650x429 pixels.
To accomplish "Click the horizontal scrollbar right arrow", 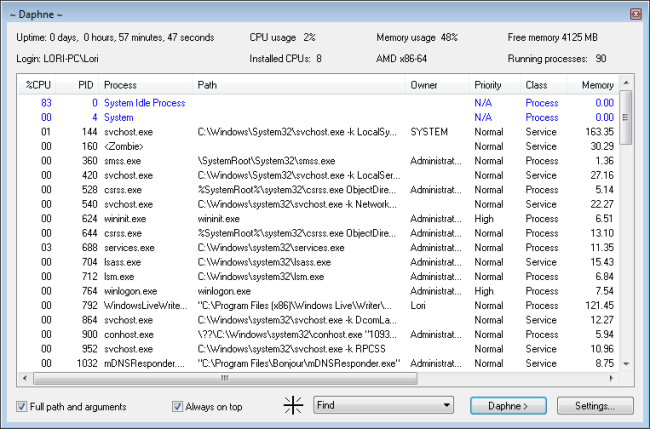I will (x=611, y=378).
